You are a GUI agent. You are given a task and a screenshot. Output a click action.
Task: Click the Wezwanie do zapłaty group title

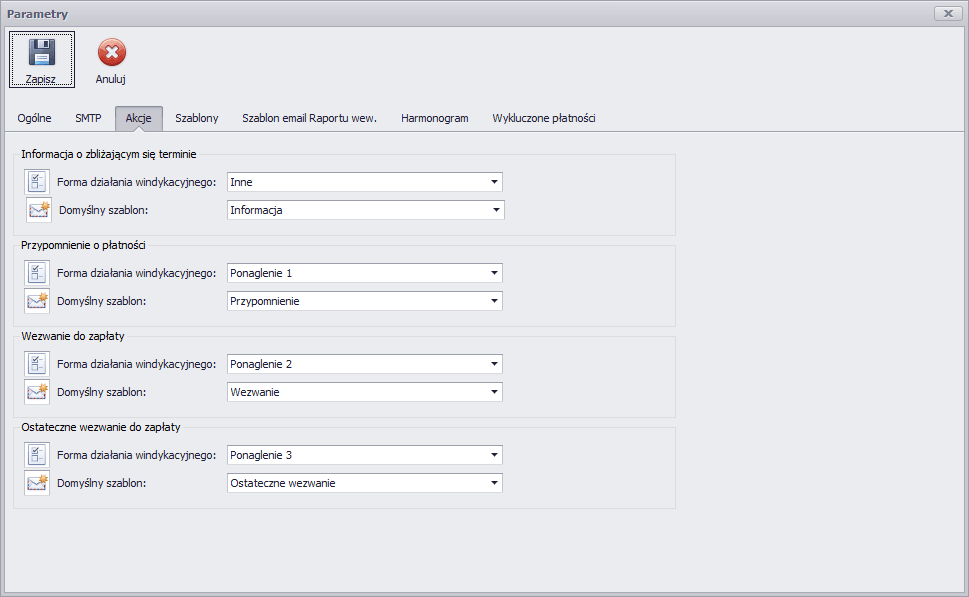tap(73, 336)
